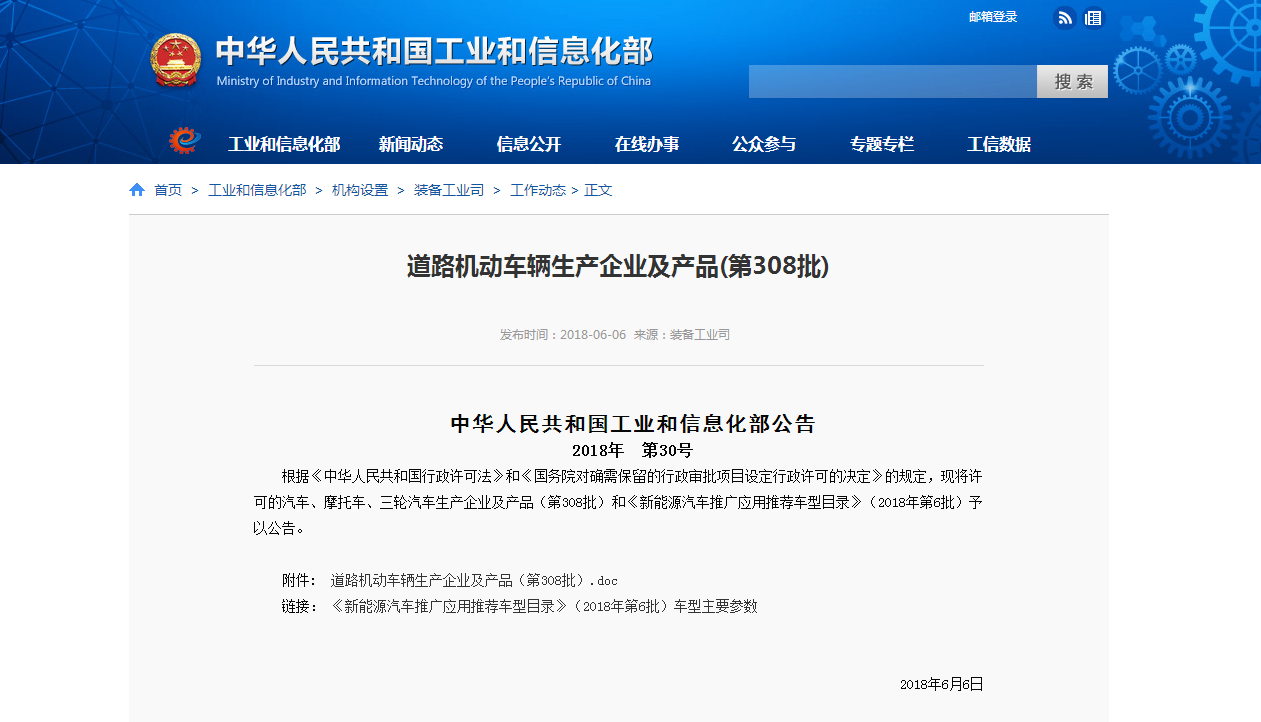Click the signing date 2018年6月6日
The image size is (1261, 722).
coord(942,684)
